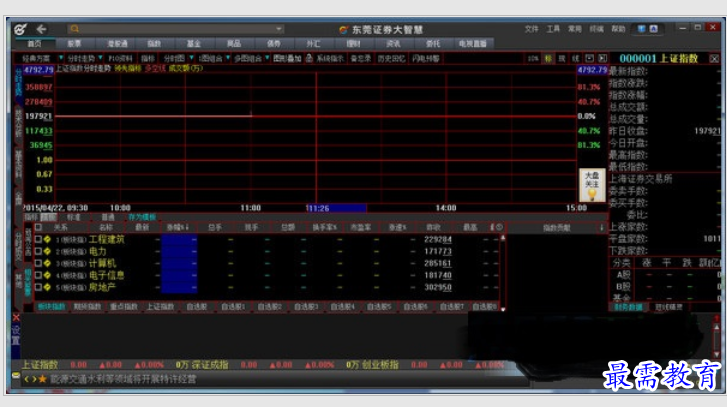Open the search box dropdown arrow
Viewport: 727px width, 407px height.
tap(279, 29)
